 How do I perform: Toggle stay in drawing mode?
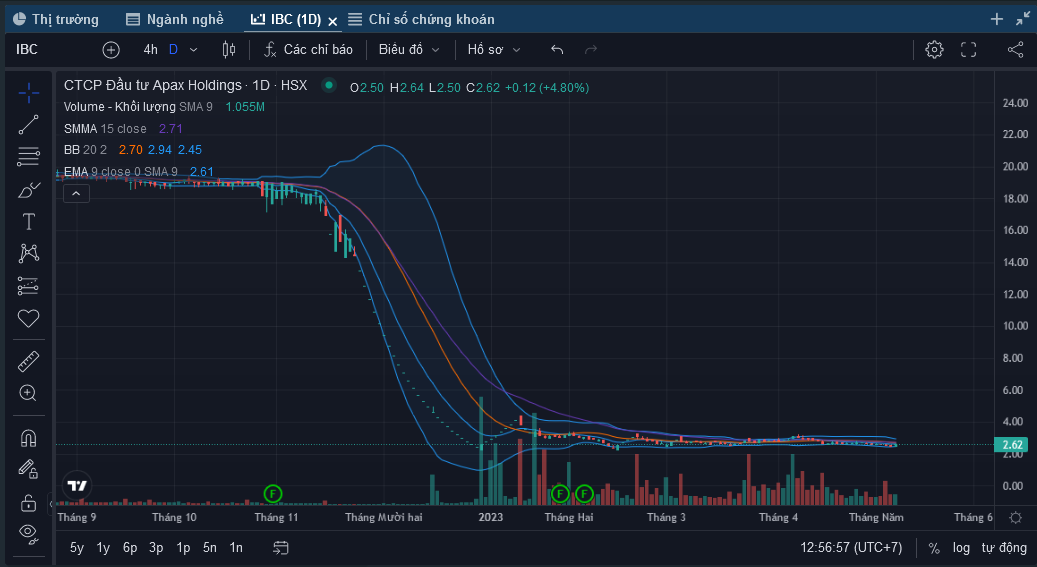(28, 469)
